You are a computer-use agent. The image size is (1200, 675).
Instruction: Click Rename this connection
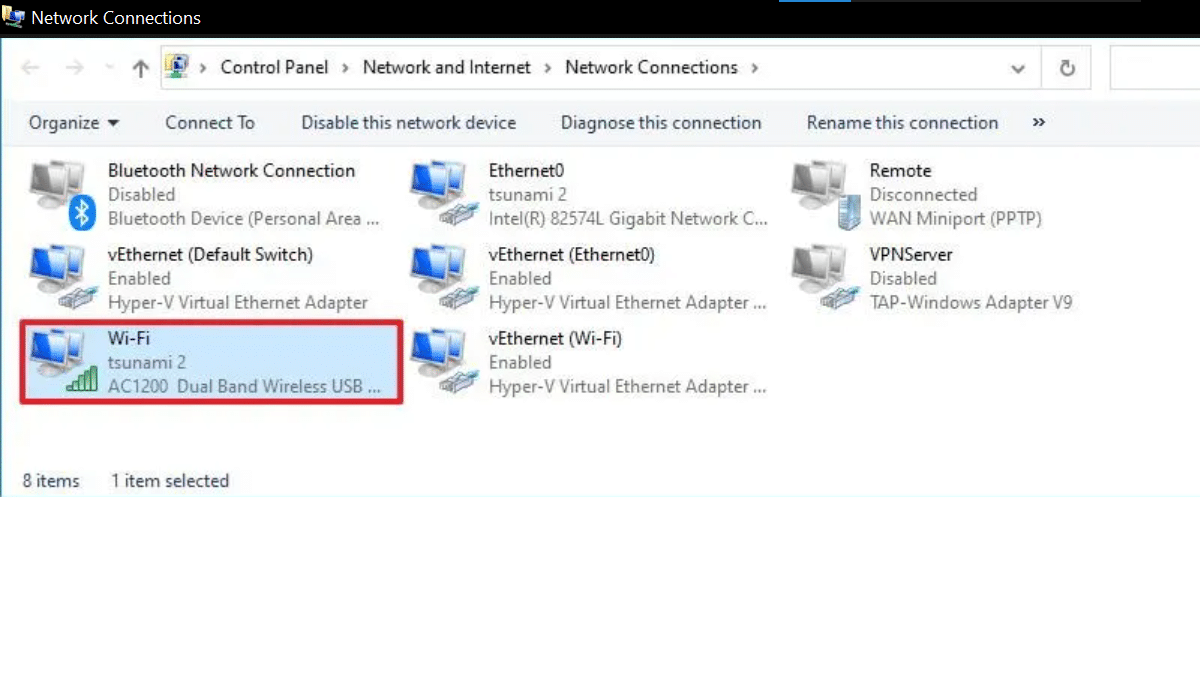coord(902,123)
